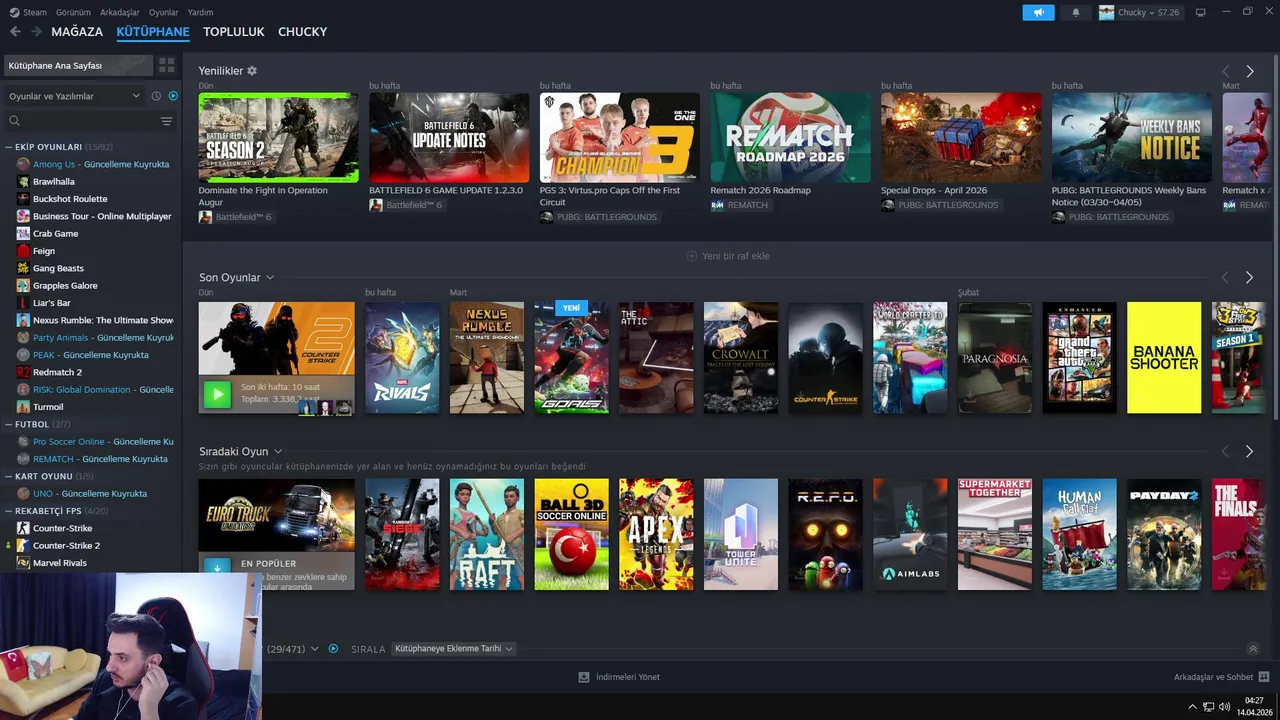The width and height of the screenshot is (1280, 720).
Task: Switch to MAĞAZA tab
Action: click(77, 31)
